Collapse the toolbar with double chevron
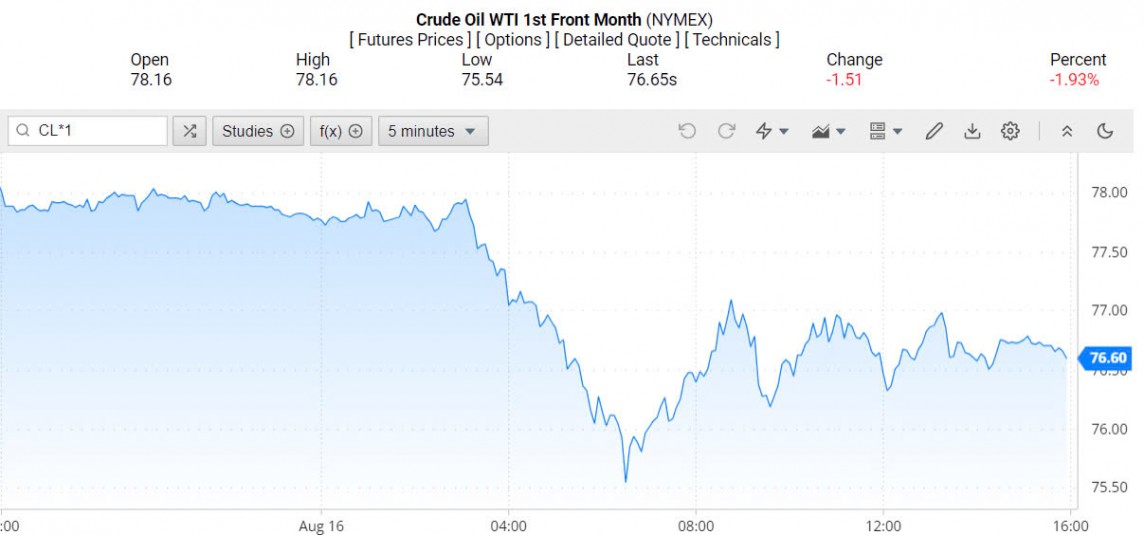This screenshot has width=1144, height=535. (x=1067, y=131)
